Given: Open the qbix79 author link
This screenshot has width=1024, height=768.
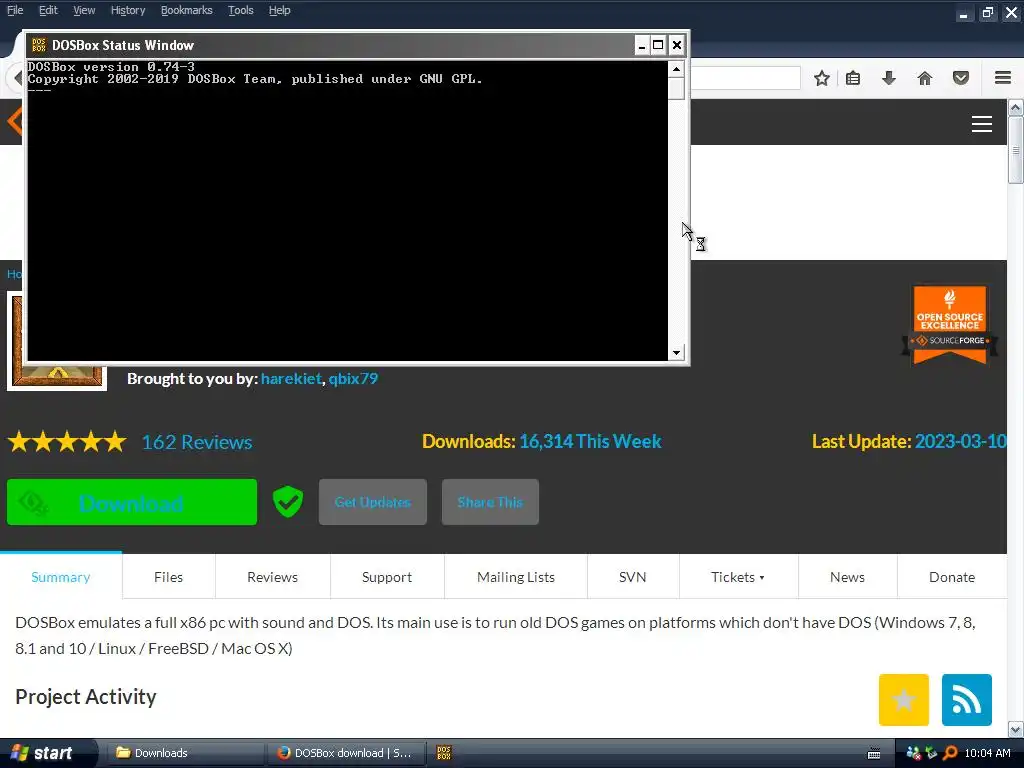Looking at the screenshot, I should (x=353, y=378).
